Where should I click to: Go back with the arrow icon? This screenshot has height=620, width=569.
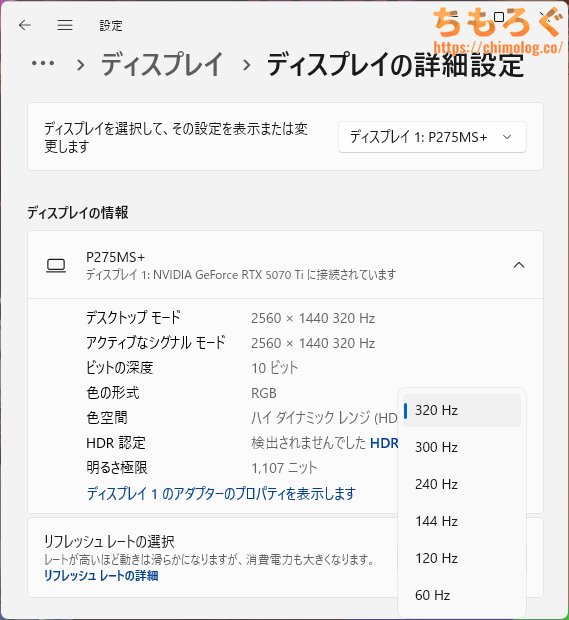25,25
